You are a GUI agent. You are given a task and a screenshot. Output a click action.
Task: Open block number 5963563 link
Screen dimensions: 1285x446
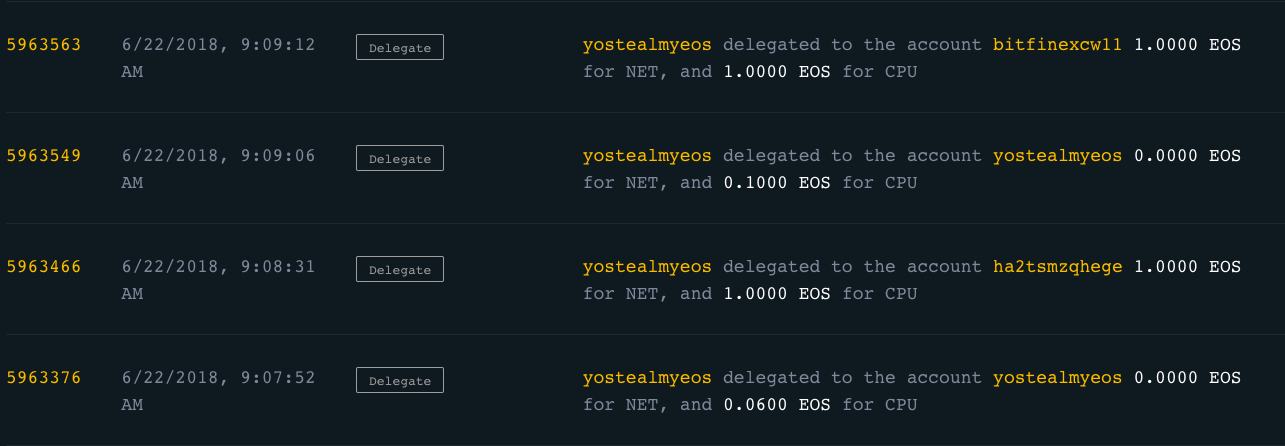44,45
